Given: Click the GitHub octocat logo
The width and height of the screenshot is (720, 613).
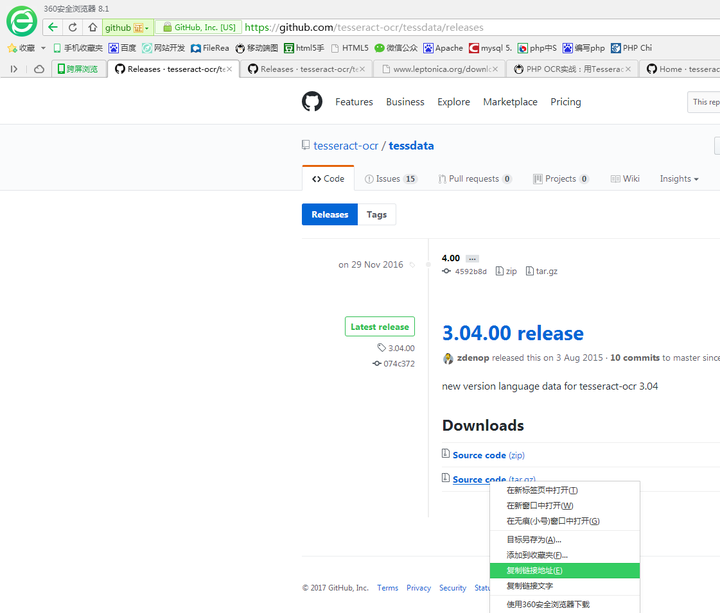Looking at the screenshot, I should (x=312, y=101).
